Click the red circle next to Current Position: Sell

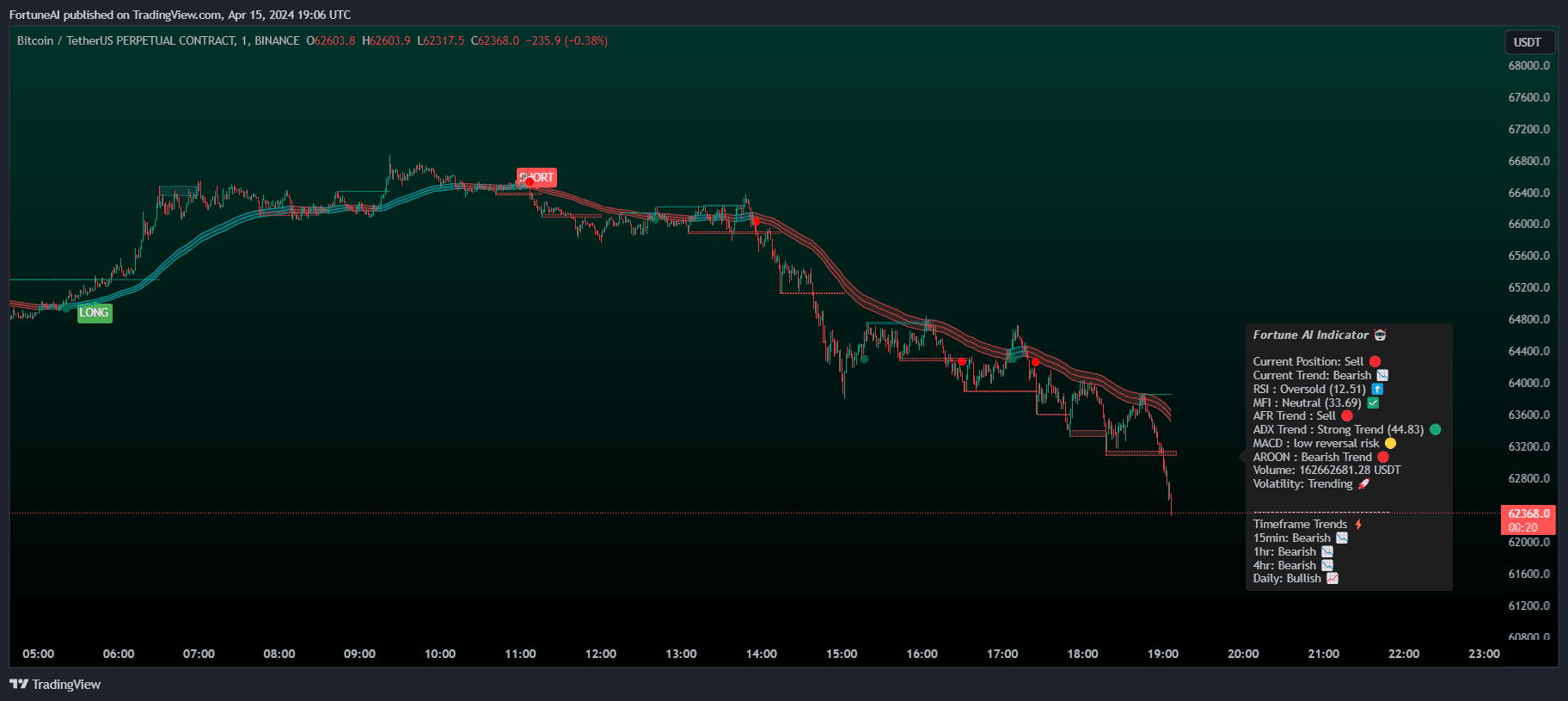coord(1375,361)
